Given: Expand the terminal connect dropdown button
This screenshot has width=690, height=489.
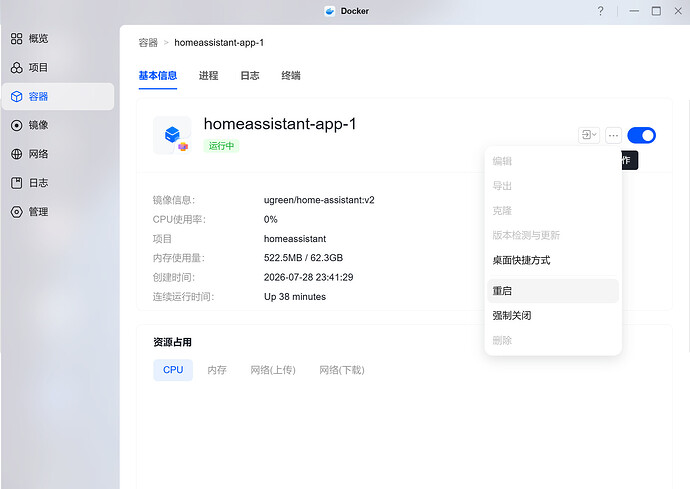Looking at the screenshot, I should click(589, 135).
